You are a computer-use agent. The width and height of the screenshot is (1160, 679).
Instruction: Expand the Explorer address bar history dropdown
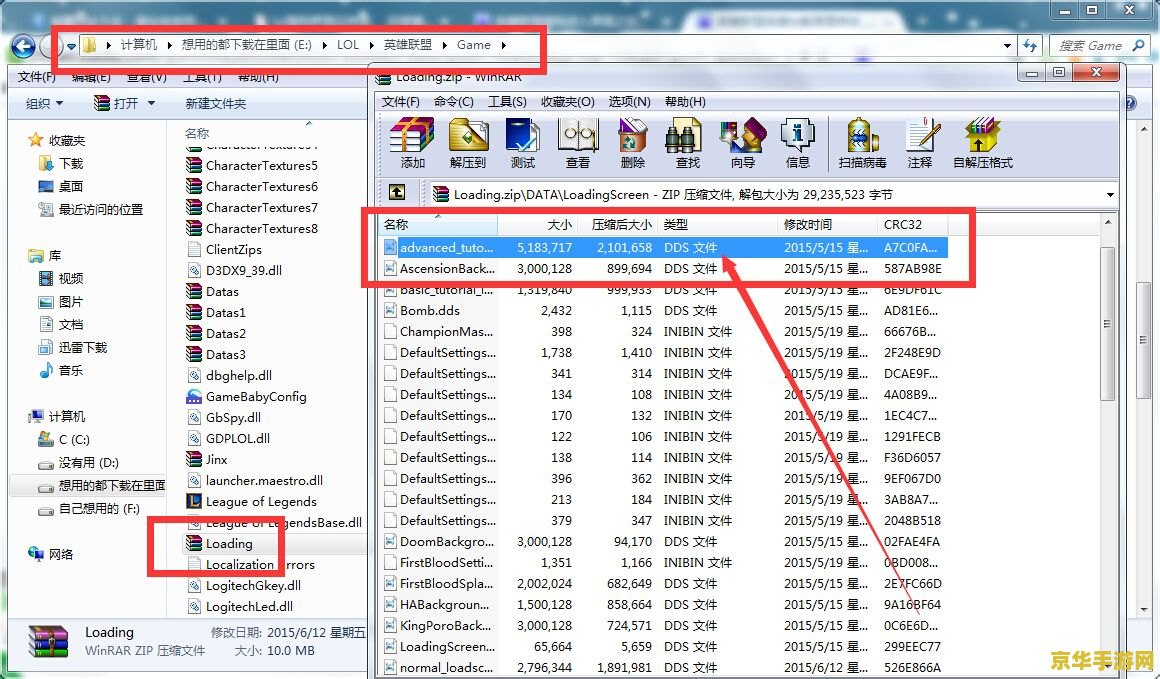tap(1007, 46)
